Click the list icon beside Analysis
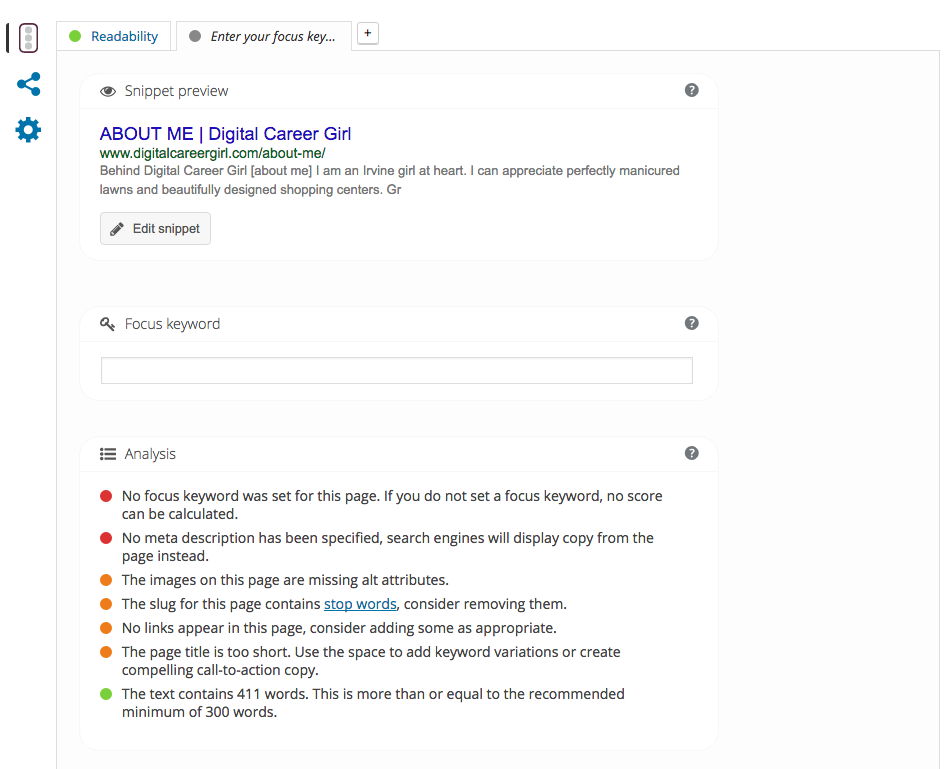 point(108,454)
